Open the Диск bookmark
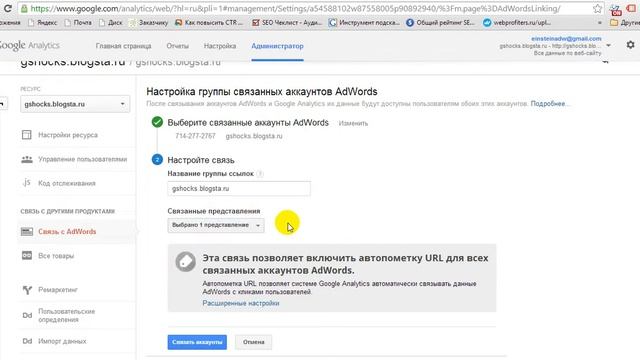Screen dimensions: 640x360 click(111, 23)
